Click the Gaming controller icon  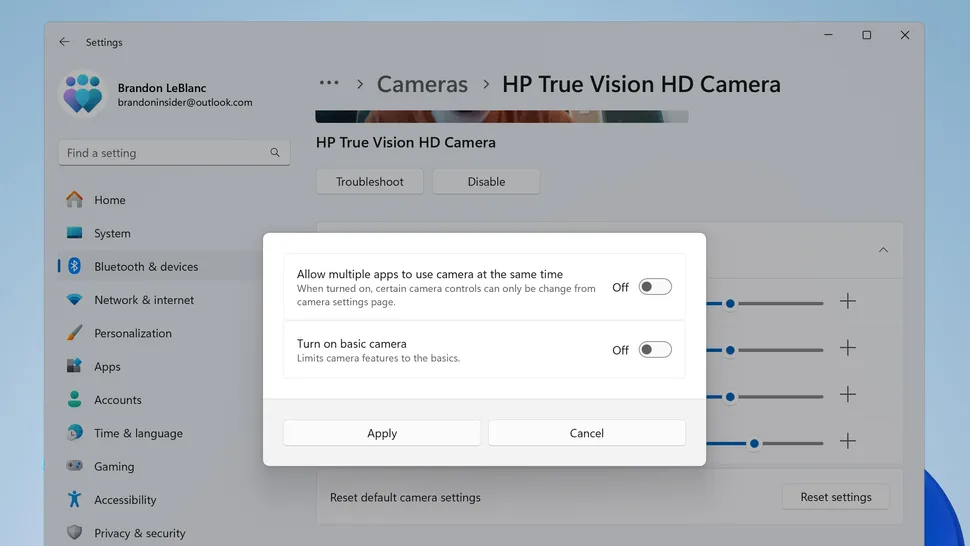click(x=75, y=467)
